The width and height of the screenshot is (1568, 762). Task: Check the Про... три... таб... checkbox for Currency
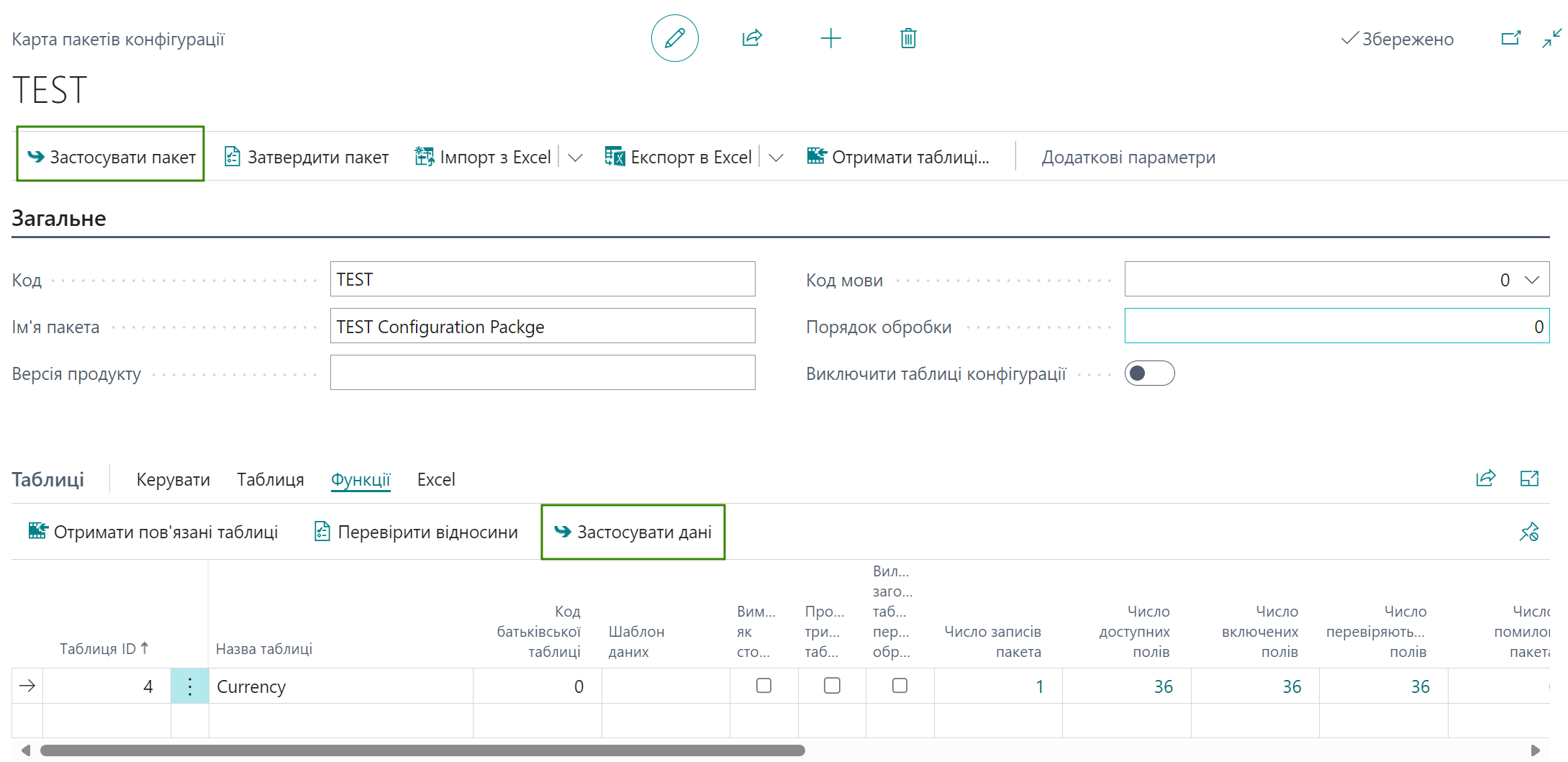click(x=832, y=686)
